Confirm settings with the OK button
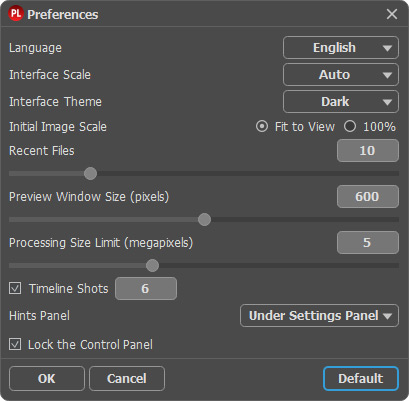This screenshot has width=409, height=401. 47,379
